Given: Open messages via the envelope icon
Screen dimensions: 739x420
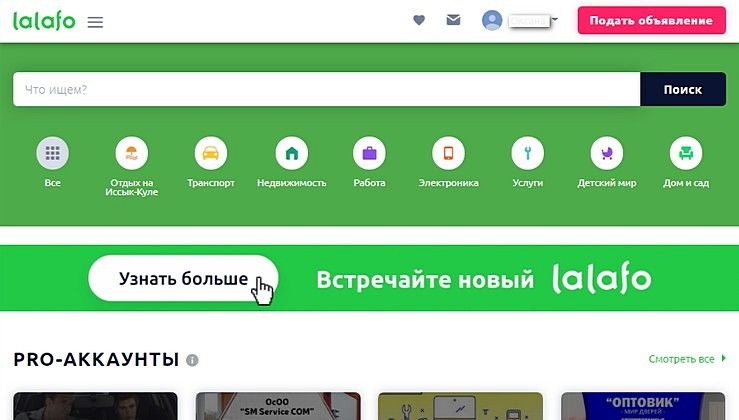Looking at the screenshot, I should (453, 20).
